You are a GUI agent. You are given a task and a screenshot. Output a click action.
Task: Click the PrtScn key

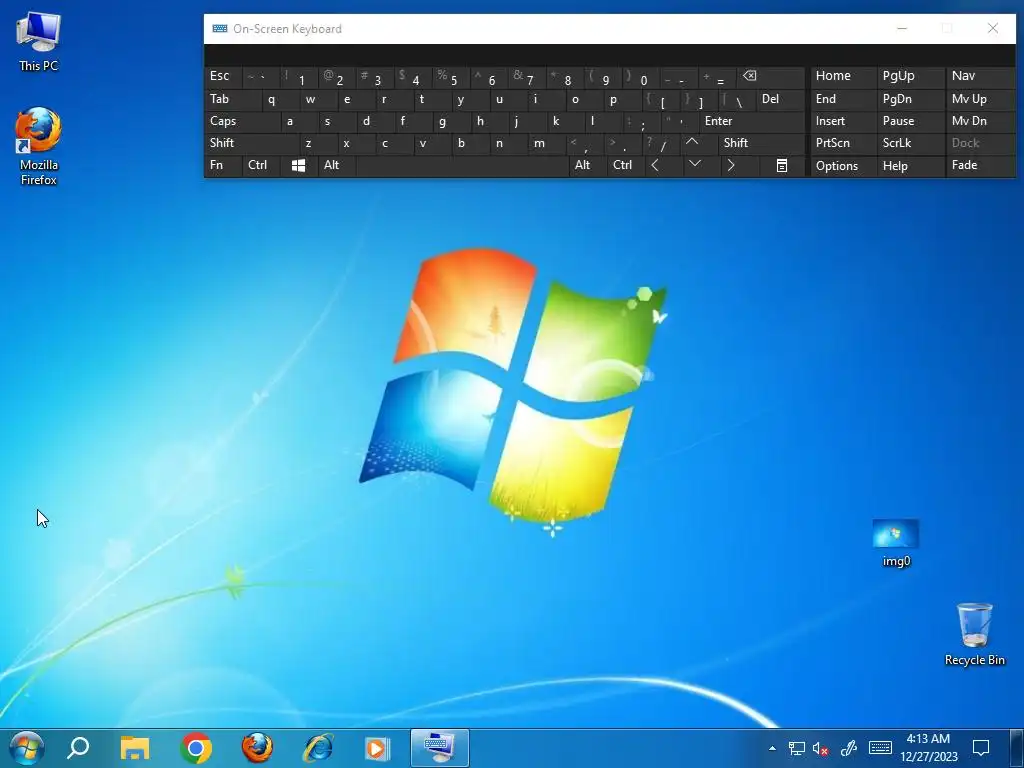[842, 143]
